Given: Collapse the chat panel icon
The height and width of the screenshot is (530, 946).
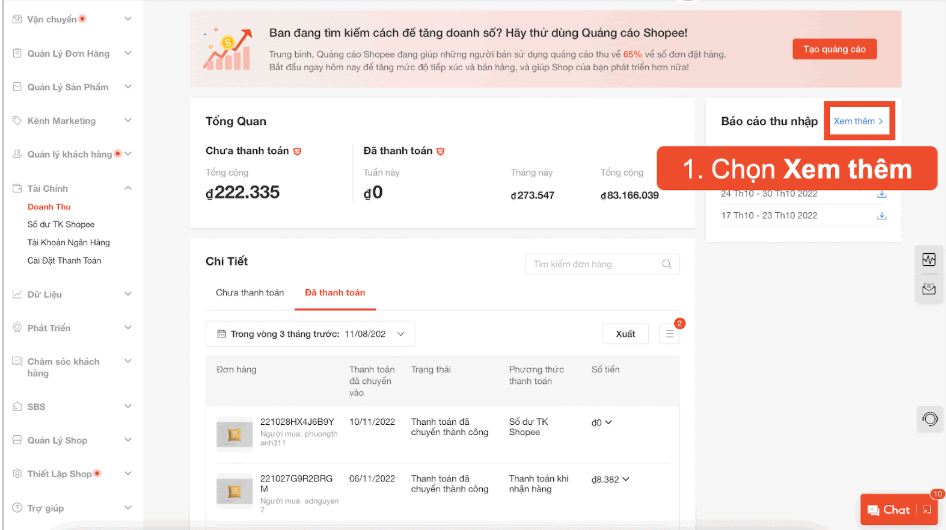Looking at the screenshot, I should coord(927,510).
